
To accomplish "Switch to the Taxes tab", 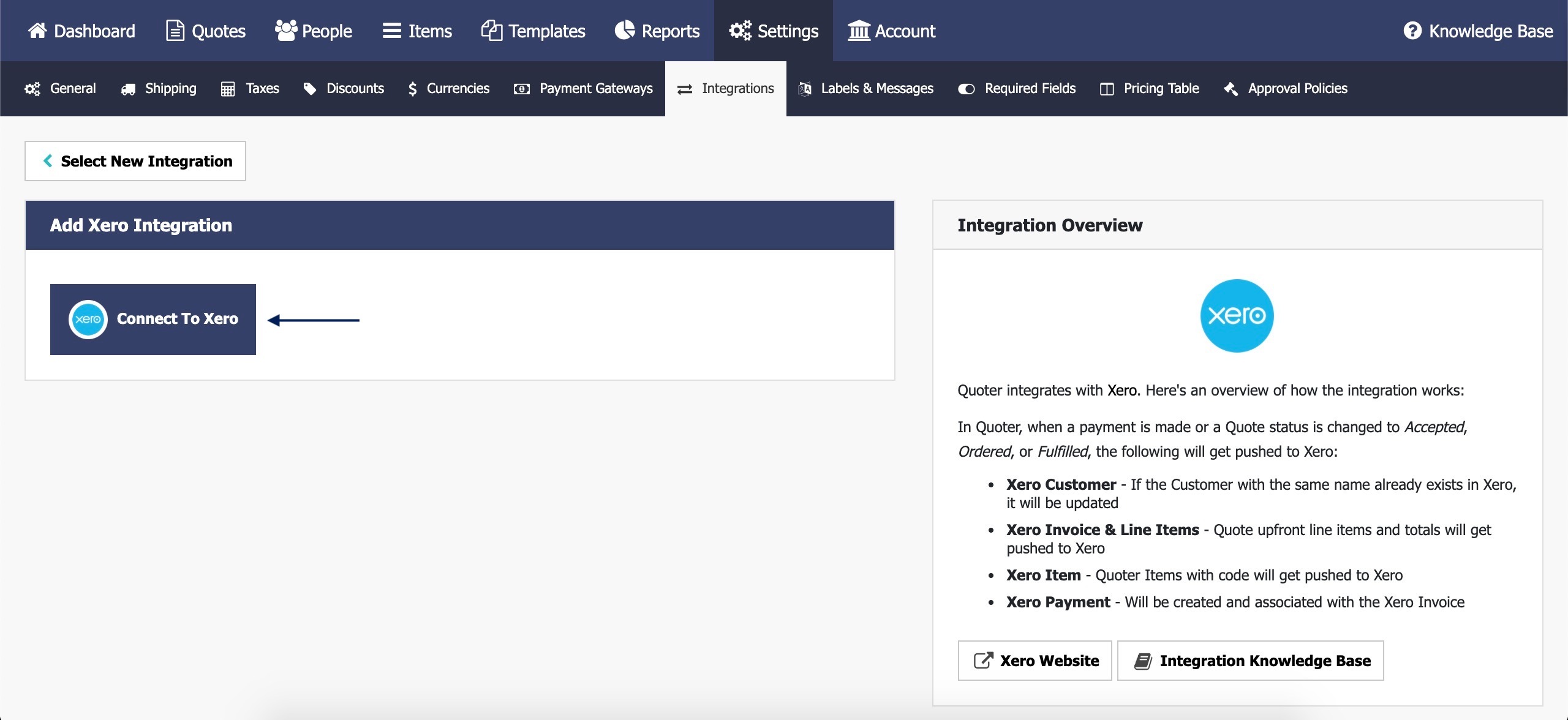I will [250, 89].
